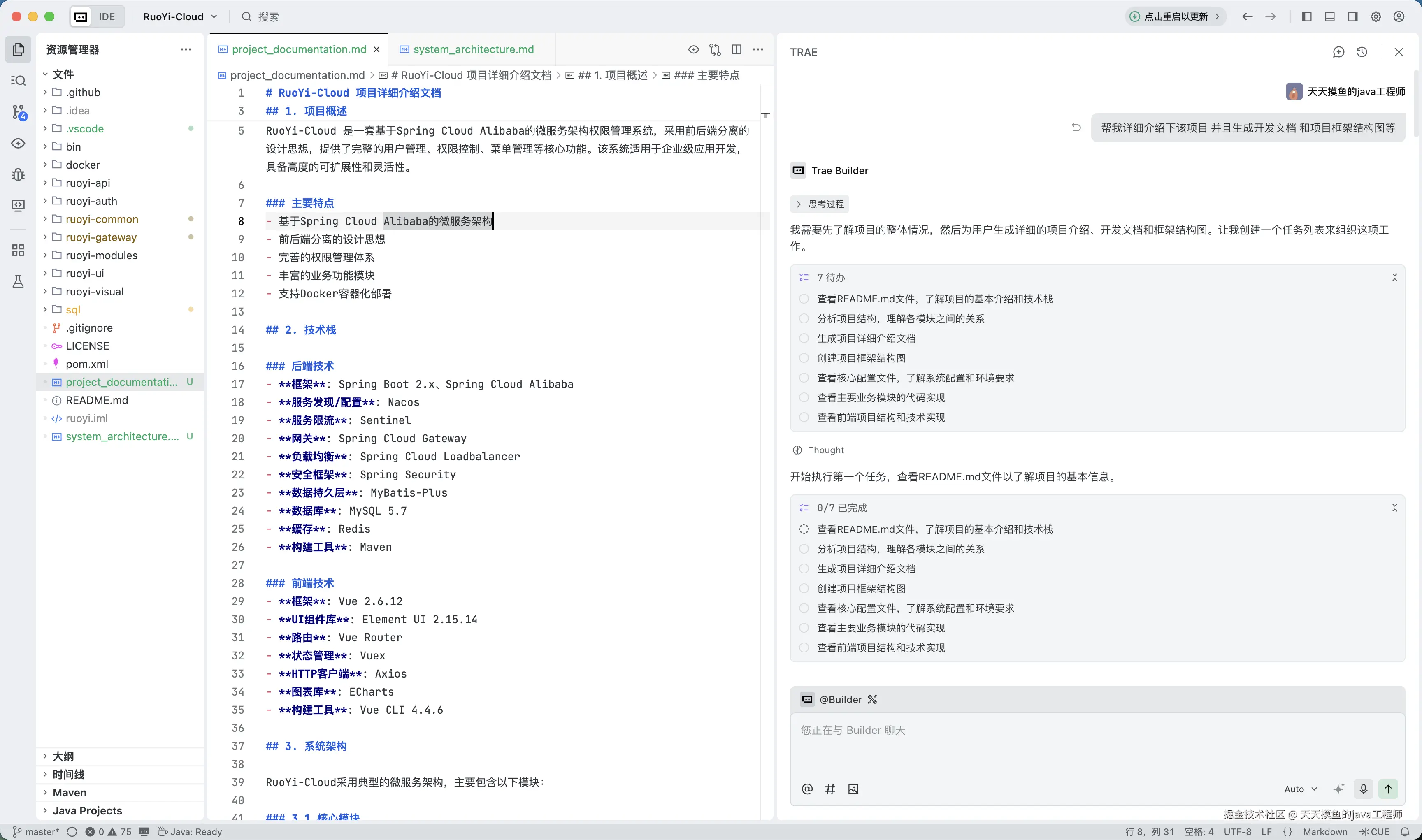Viewport: 1422px width, 840px height.
Task: Open the Source Control sidebar icon
Action: [18, 111]
